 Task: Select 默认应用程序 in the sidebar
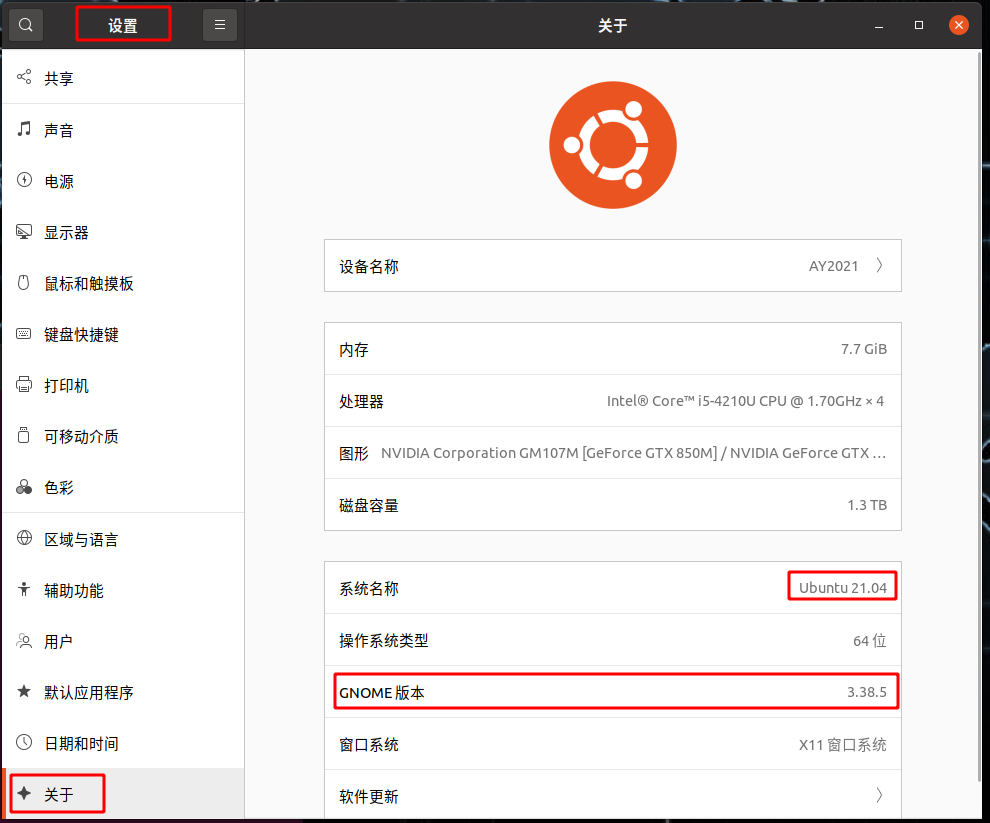coord(123,692)
